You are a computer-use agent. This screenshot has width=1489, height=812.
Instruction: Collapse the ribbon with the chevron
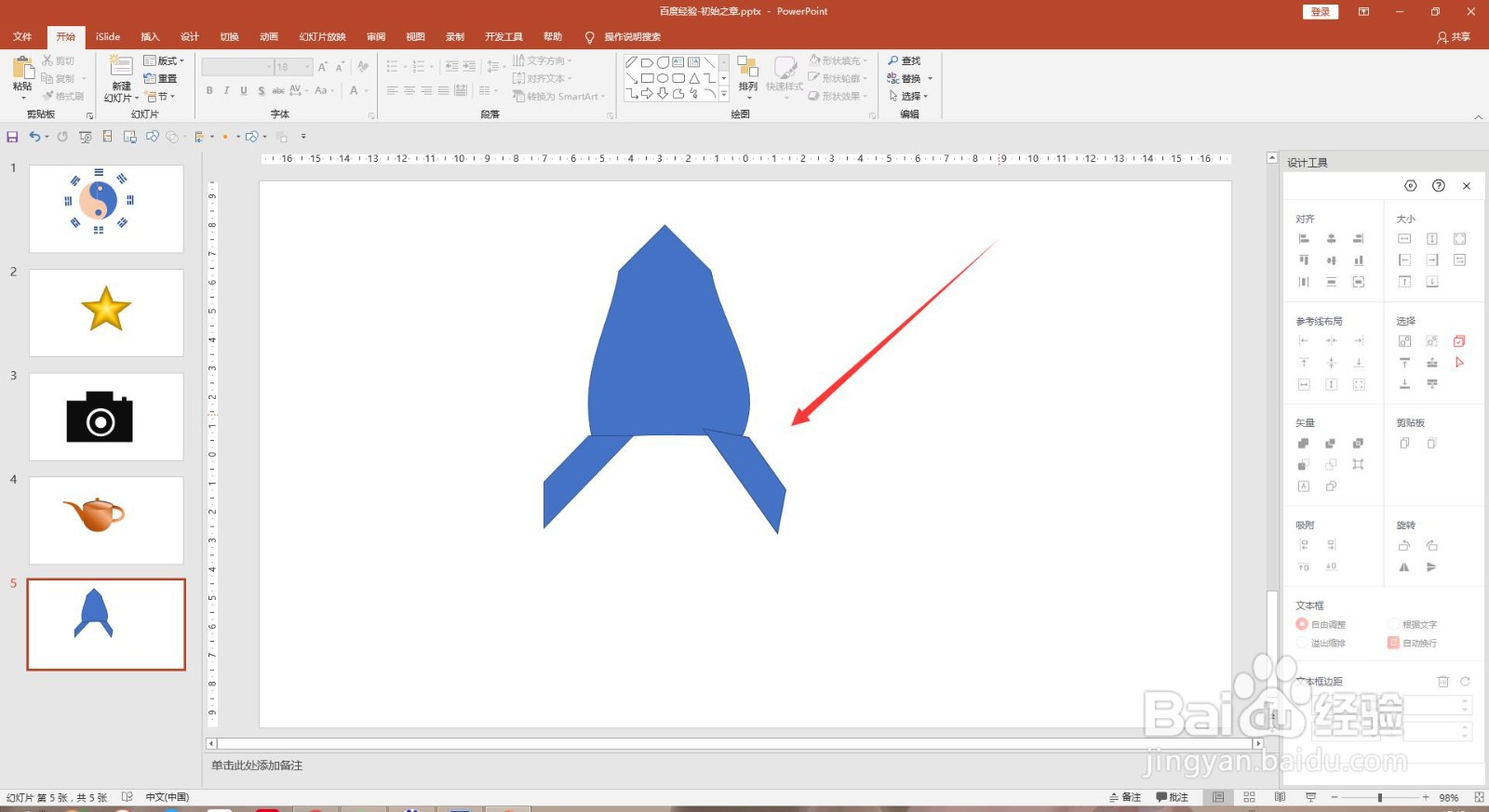[x=1478, y=116]
